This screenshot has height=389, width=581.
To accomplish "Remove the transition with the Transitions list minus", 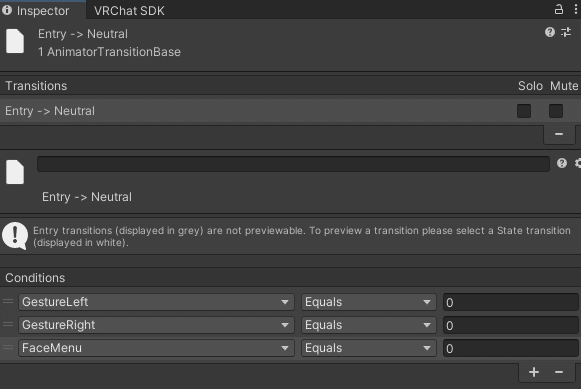I will point(559,134).
